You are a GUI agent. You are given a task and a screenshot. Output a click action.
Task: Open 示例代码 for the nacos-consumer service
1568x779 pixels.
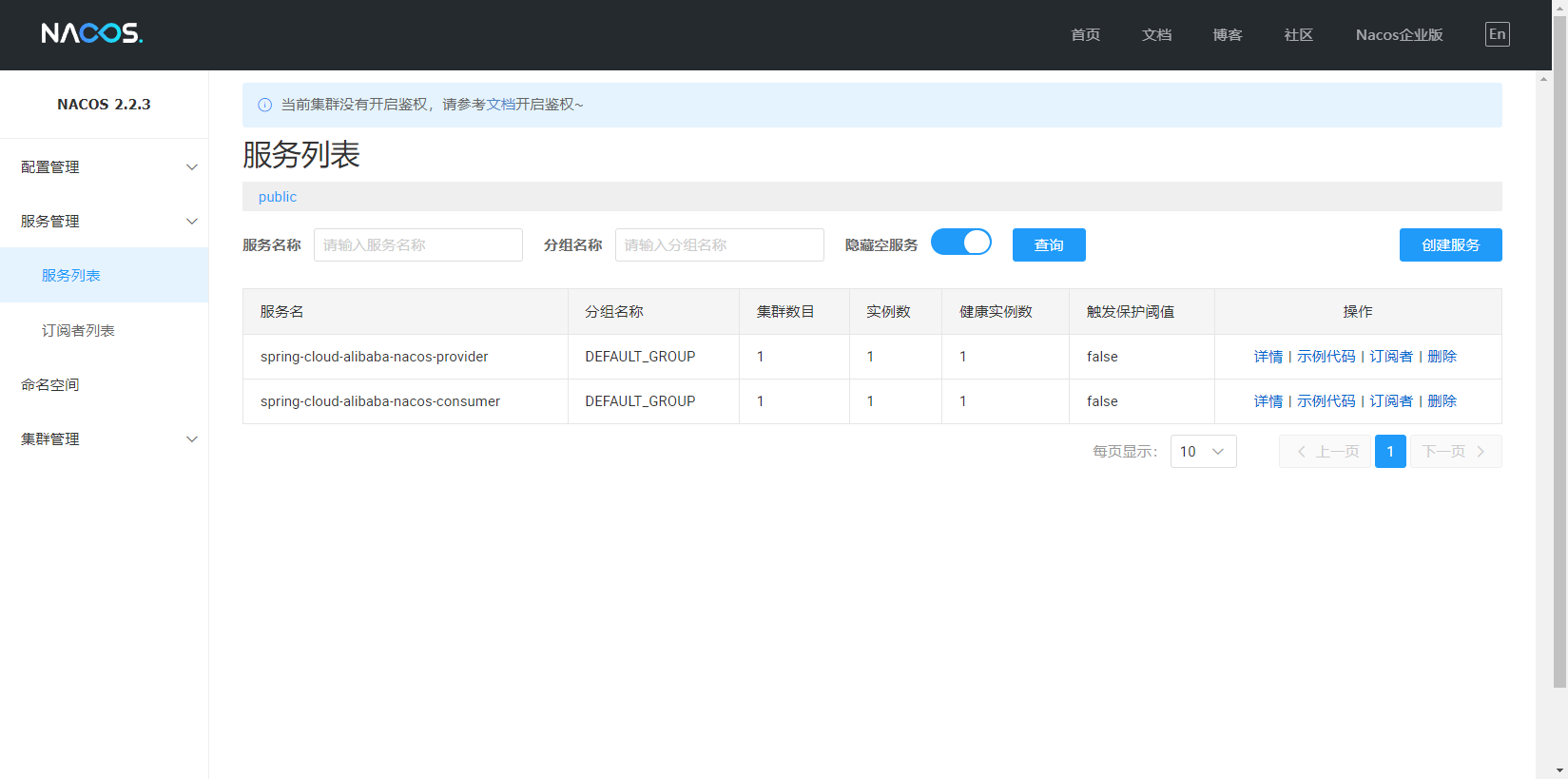pos(1326,401)
